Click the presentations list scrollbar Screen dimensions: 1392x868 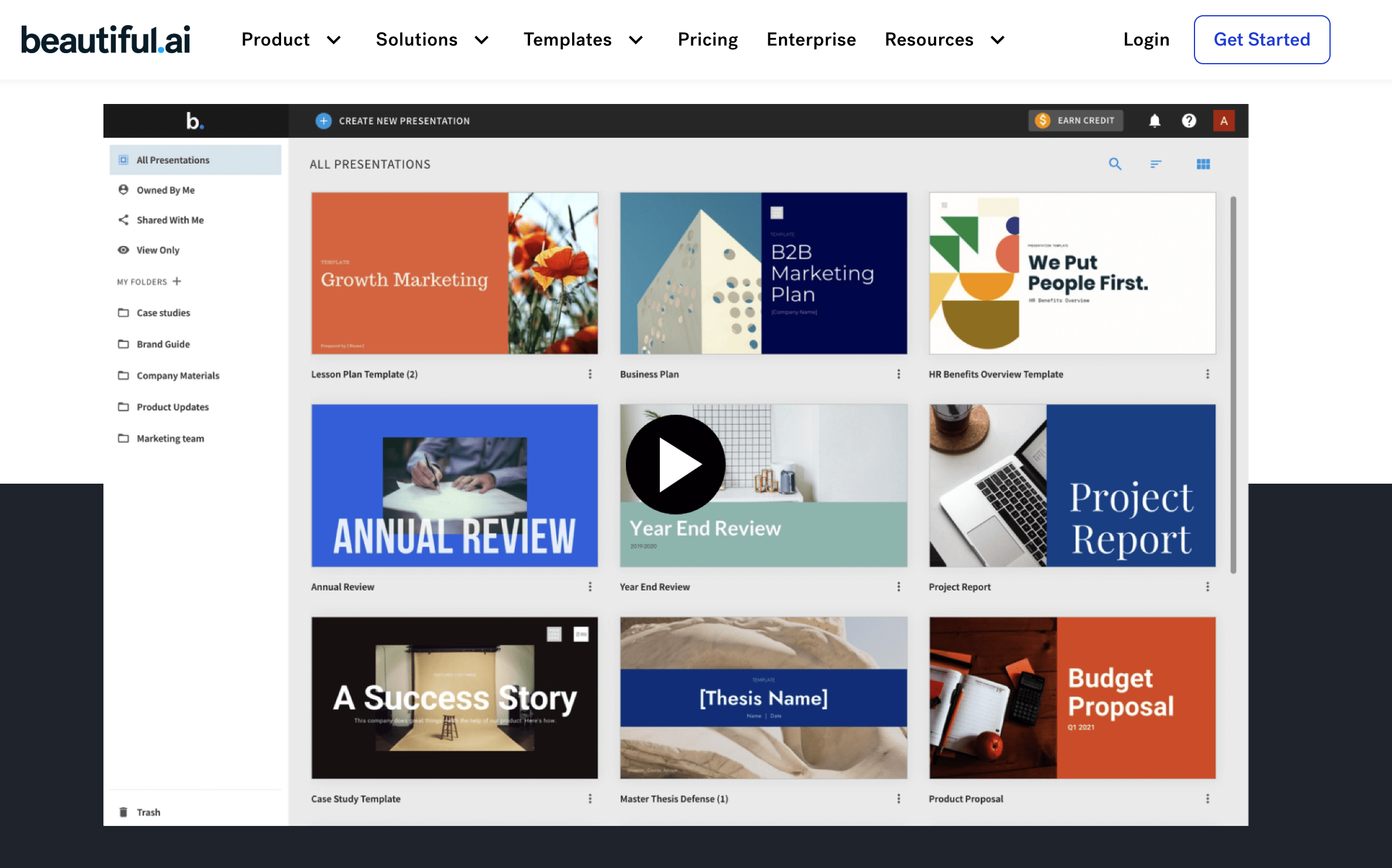pos(1233,386)
